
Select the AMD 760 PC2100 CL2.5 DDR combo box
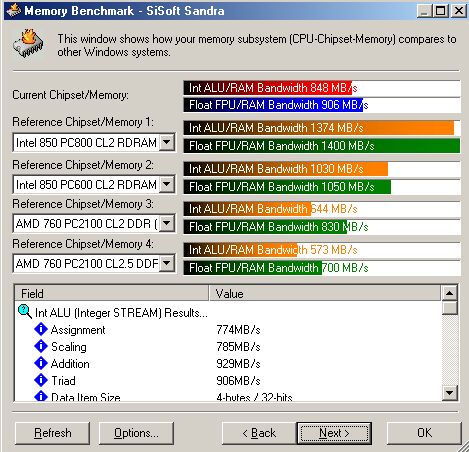tap(94, 263)
